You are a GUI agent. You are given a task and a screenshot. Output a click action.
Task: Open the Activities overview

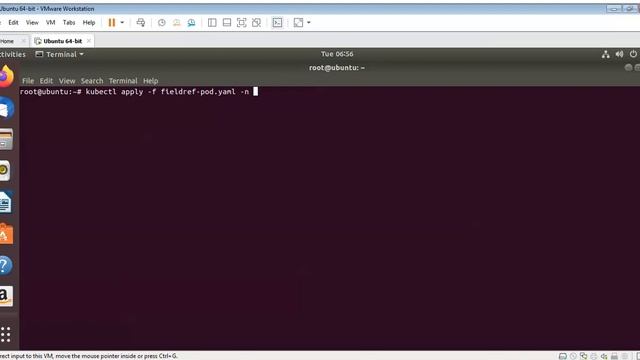13,54
